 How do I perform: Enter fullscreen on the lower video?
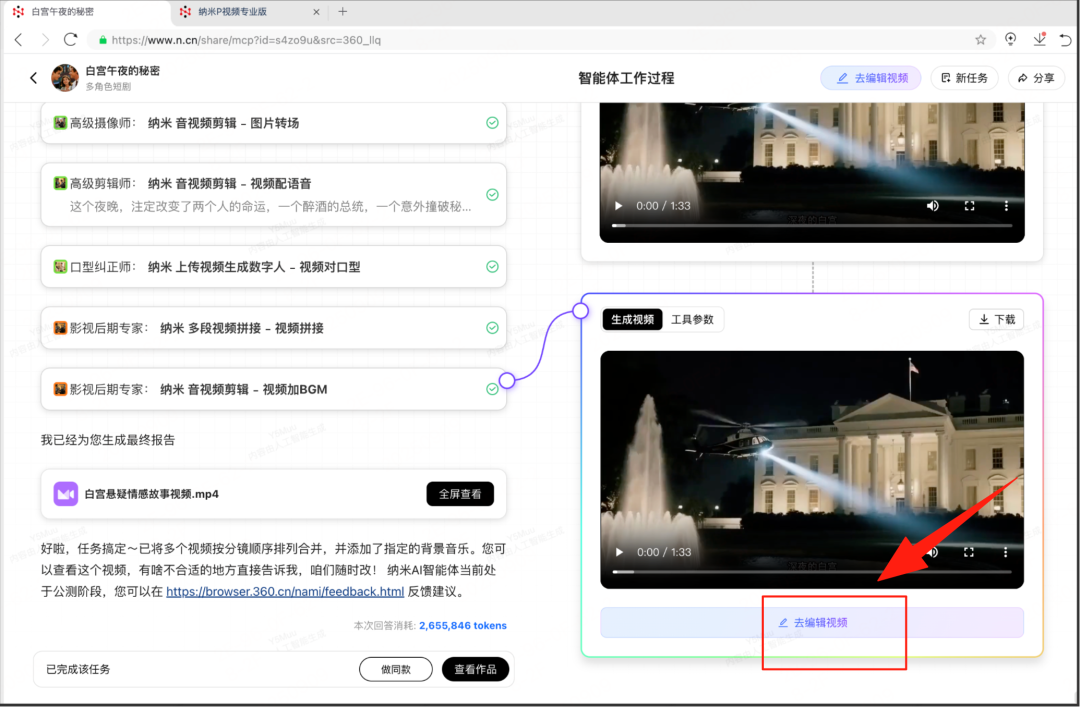[x=969, y=552]
